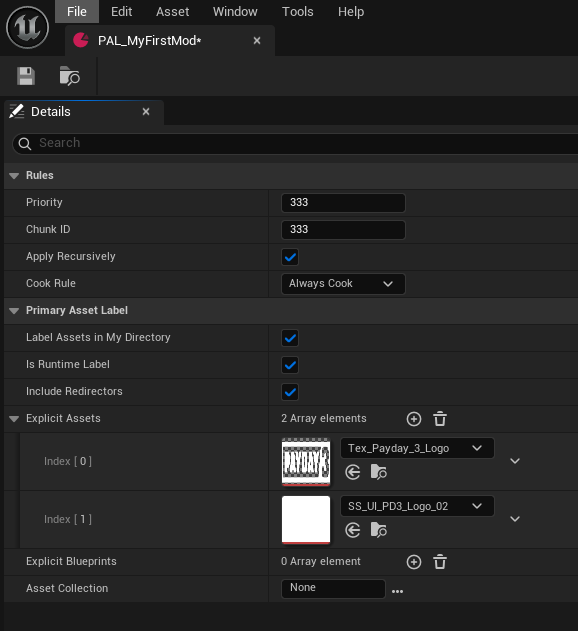The height and width of the screenshot is (631, 578).
Task: Open Index 0 element options chevron
Action: 515,461
